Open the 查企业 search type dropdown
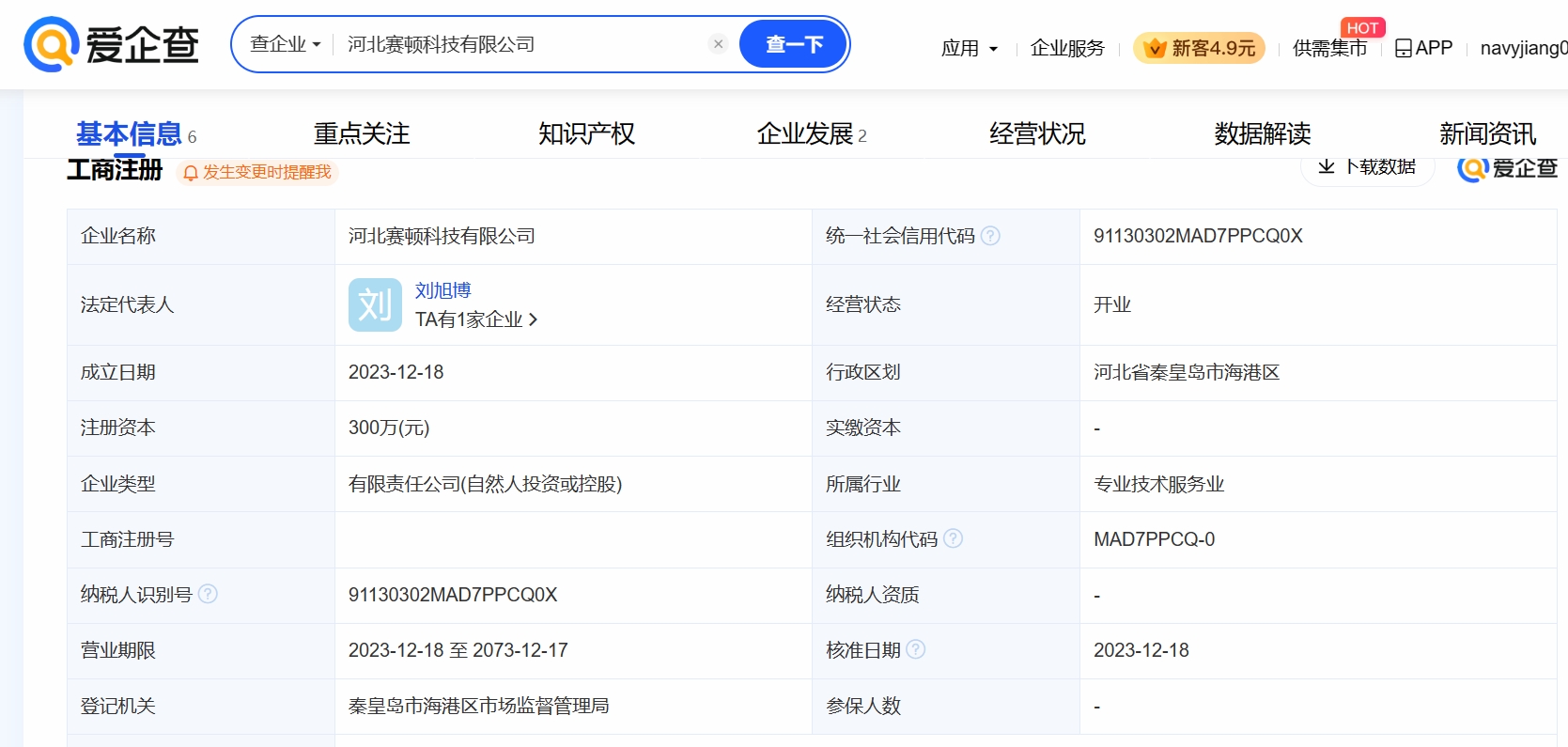Image resolution: width=1568 pixels, height=747 pixels. pos(286,44)
